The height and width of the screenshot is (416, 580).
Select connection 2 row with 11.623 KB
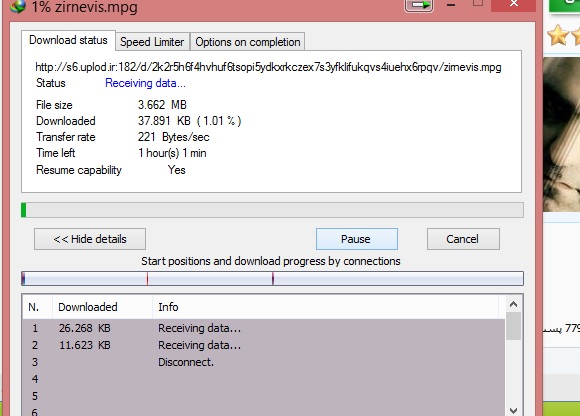point(263,345)
